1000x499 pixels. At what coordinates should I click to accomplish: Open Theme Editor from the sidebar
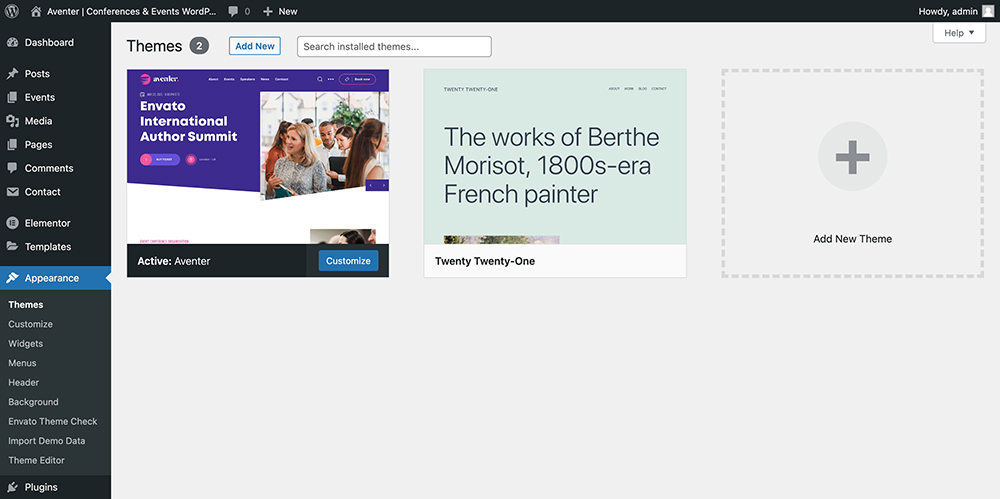pyautogui.click(x=36, y=460)
